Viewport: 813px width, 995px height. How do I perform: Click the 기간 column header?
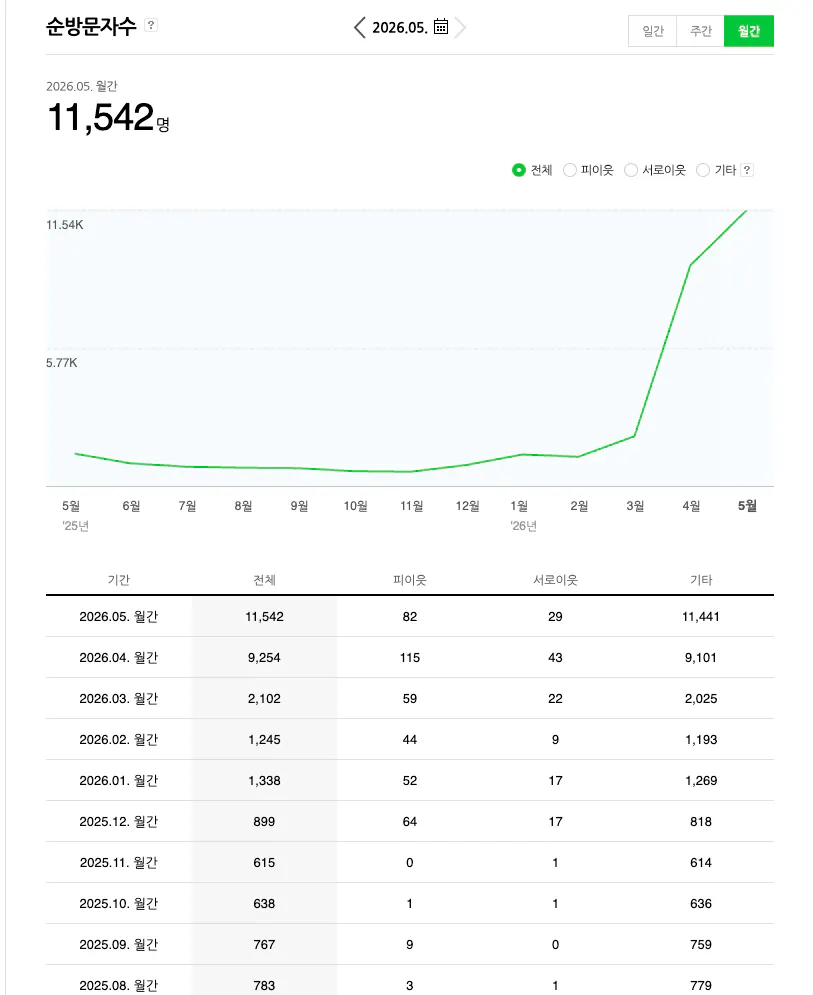pyautogui.click(x=119, y=579)
